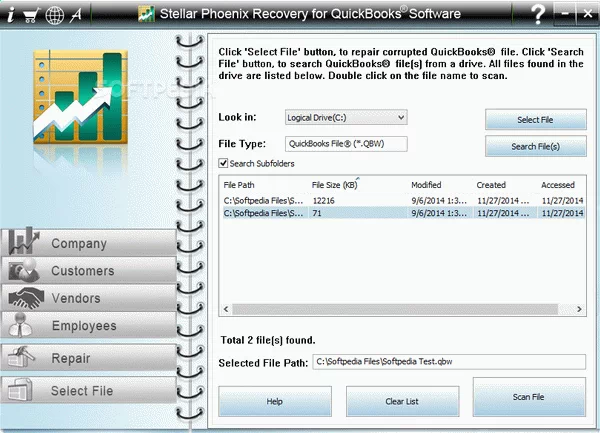600x433 pixels.
Task: Click the globe icon in title bar
Action: tap(53, 14)
